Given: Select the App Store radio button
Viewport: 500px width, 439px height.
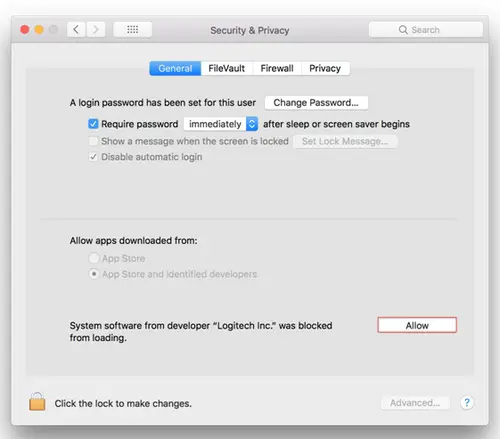Looking at the screenshot, I should point(94,258).
